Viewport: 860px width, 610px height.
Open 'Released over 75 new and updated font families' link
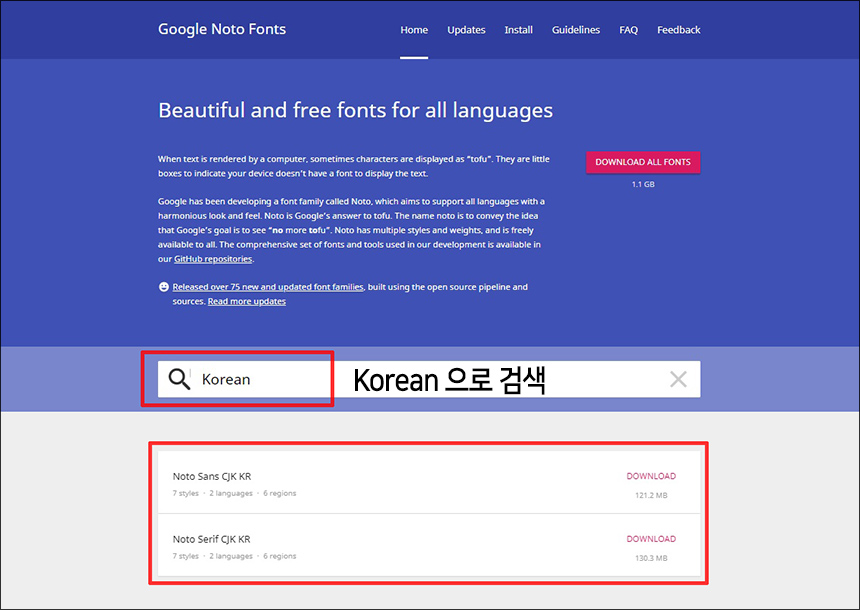click(268, 287)
